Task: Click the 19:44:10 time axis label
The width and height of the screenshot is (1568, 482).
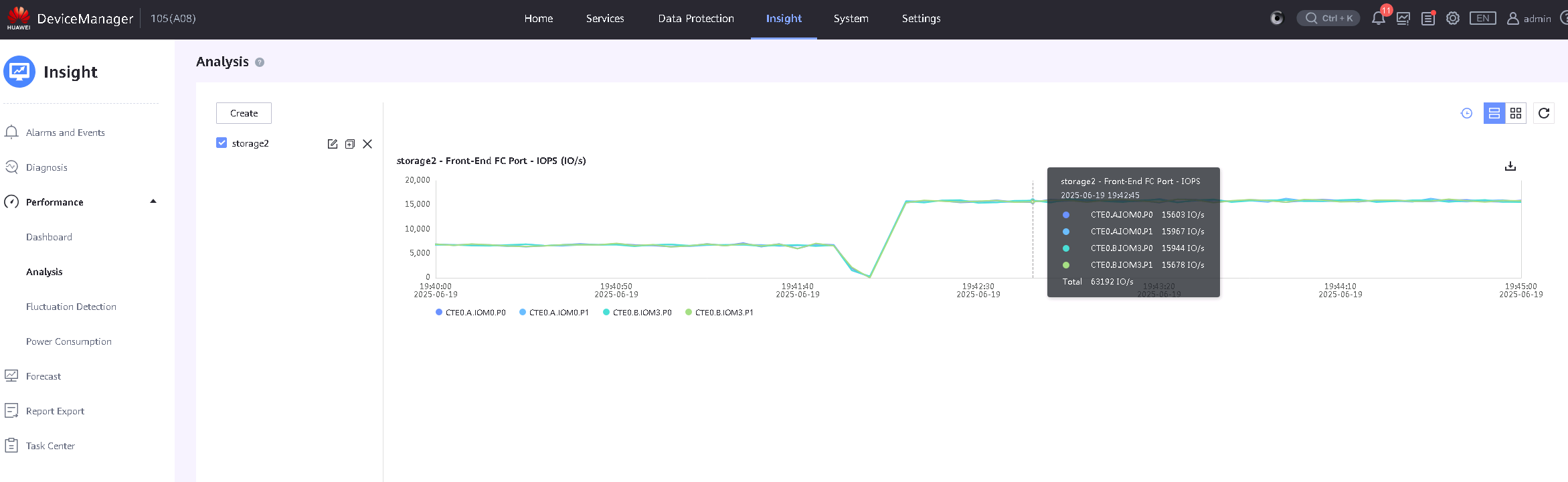Action: (x=1340, y=291)
